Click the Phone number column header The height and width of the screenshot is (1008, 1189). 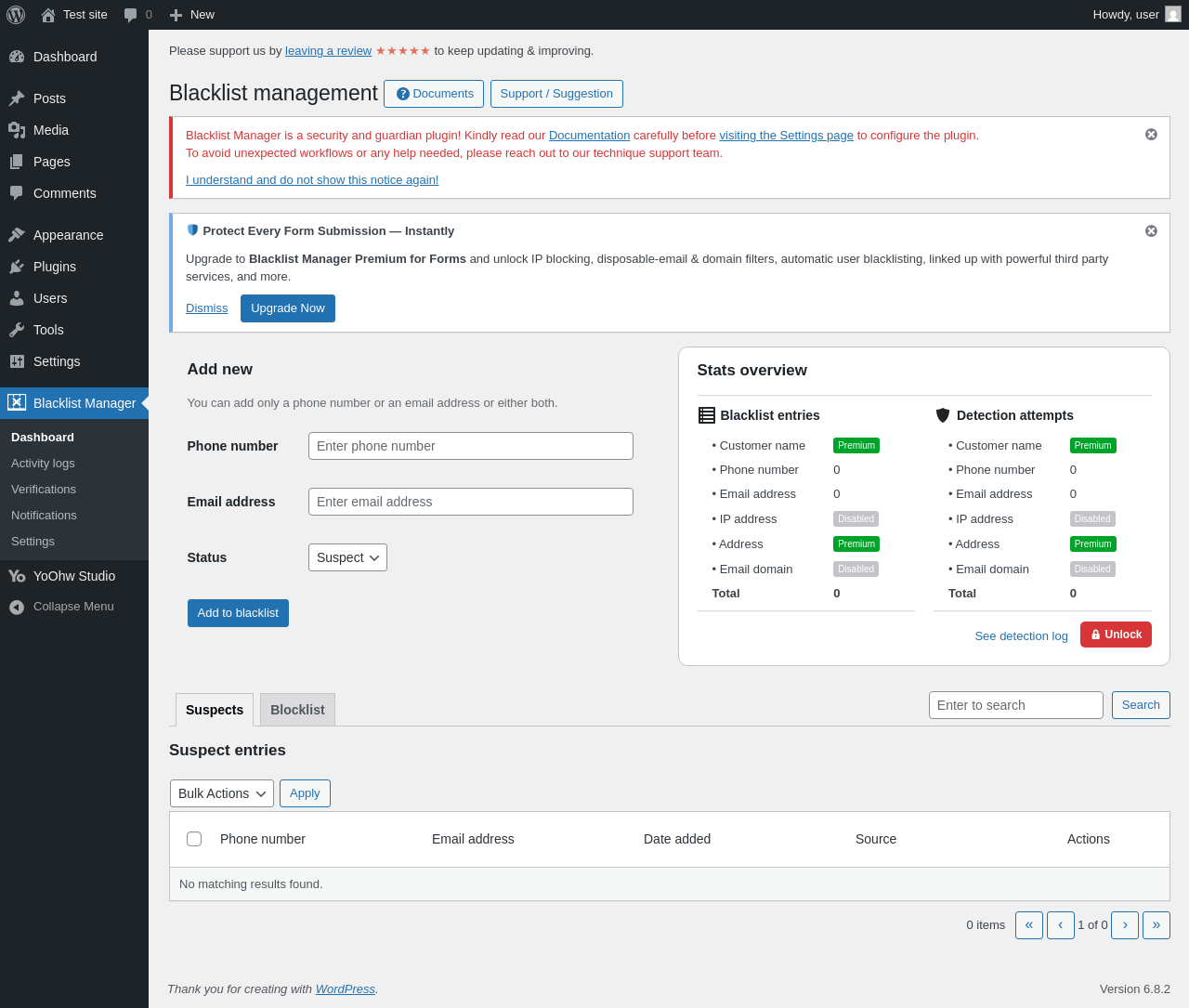pyautogui.click(x=263, y=839)
